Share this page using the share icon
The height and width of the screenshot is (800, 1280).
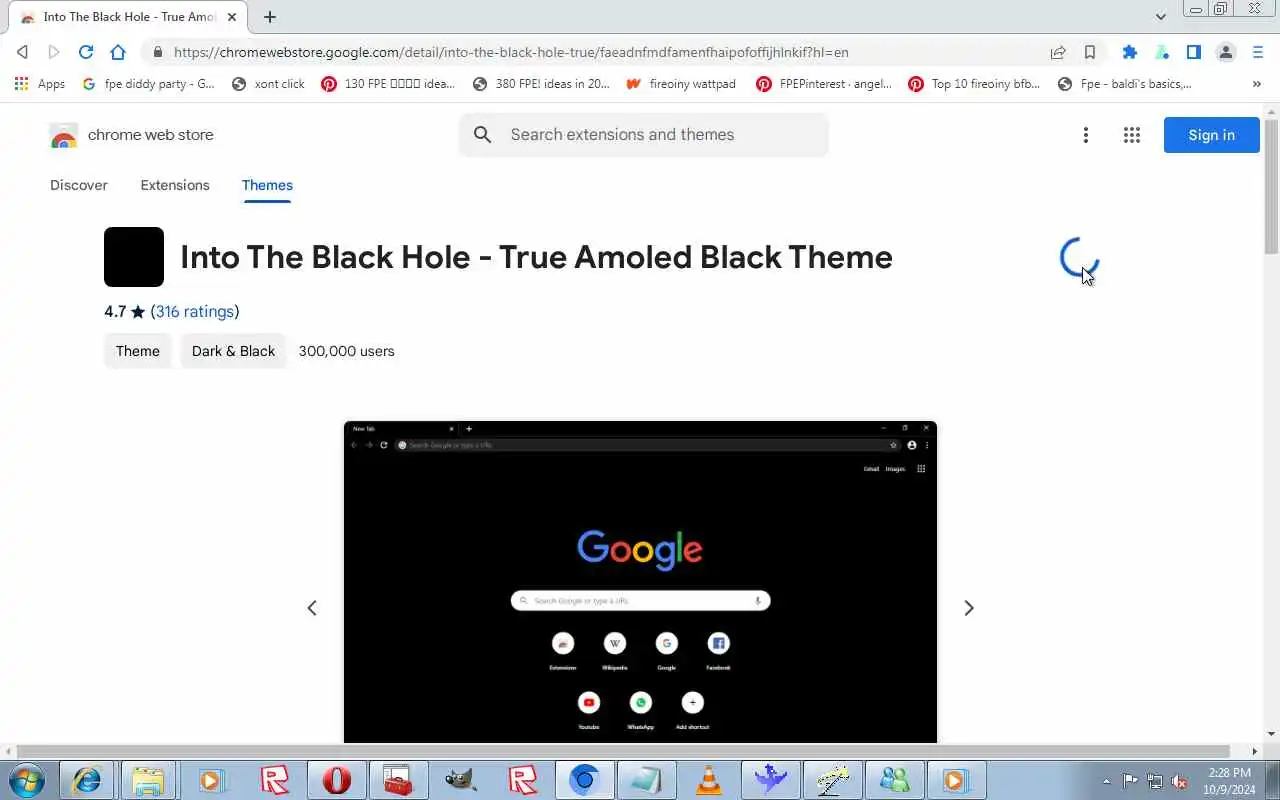[x=1058, y=52]
